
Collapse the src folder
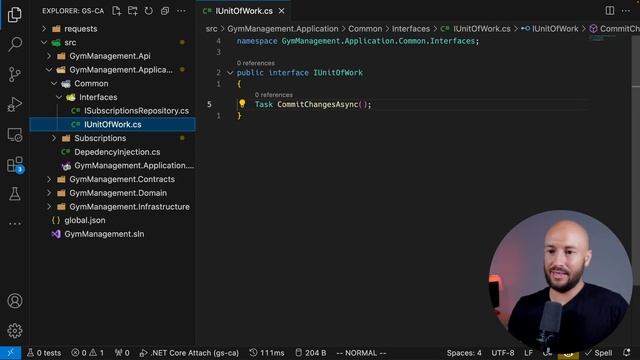44,42
